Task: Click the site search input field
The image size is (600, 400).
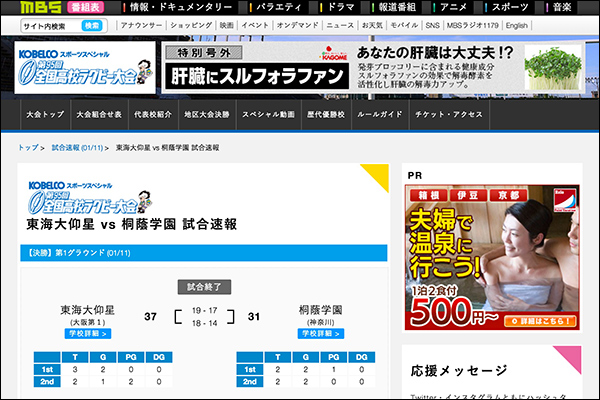Action: point(47,25)
